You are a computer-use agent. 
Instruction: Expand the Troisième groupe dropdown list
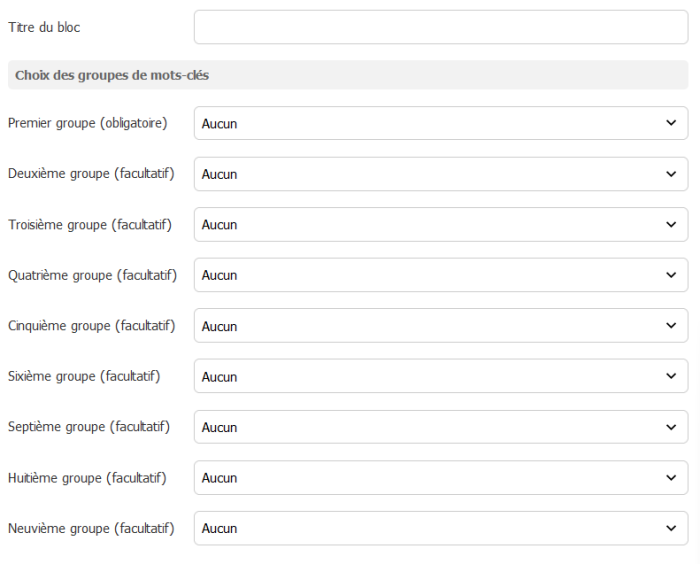point(440,225)
